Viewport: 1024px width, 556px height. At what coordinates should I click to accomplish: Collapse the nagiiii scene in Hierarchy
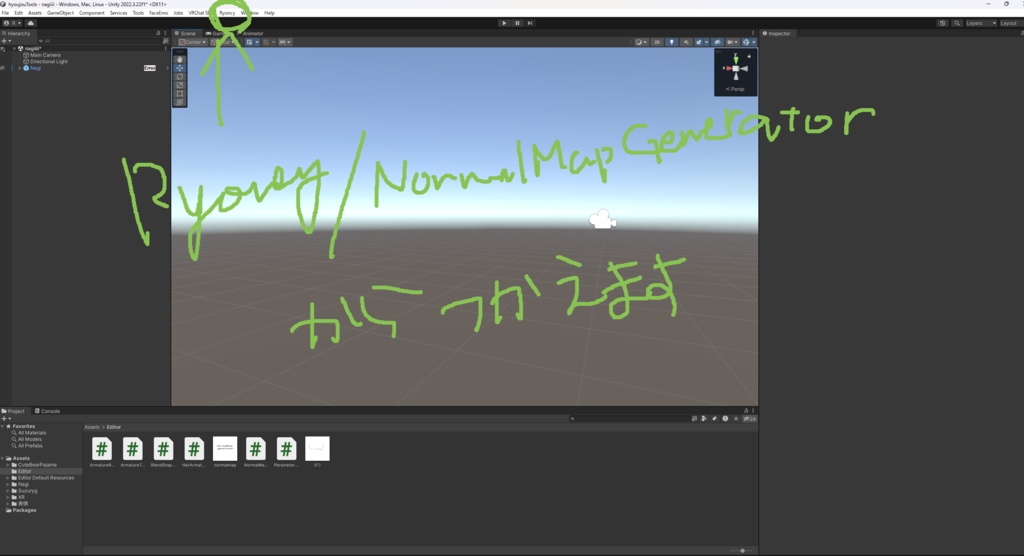pos(14,48)
